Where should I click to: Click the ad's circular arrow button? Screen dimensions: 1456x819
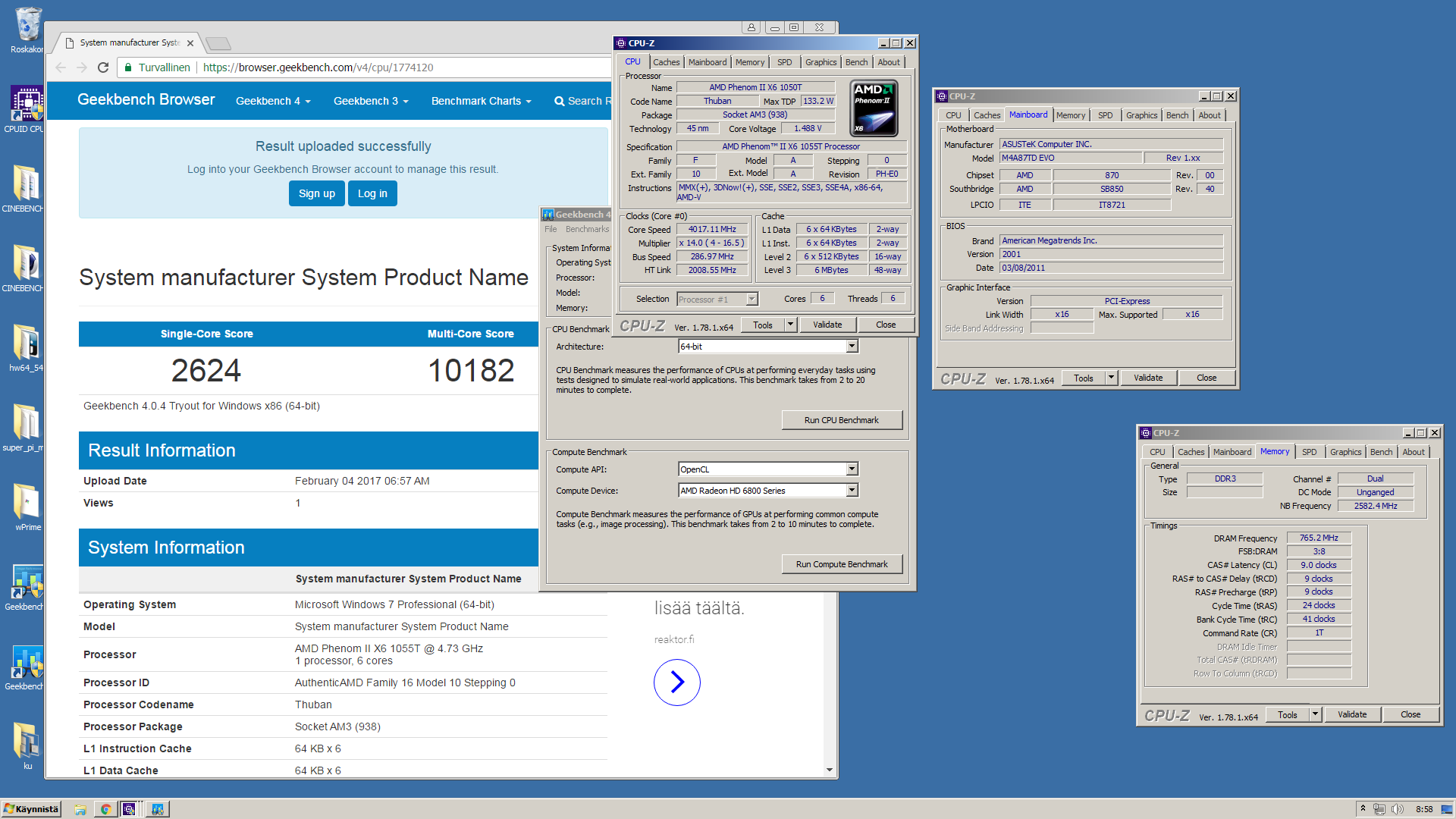point(676,682)
